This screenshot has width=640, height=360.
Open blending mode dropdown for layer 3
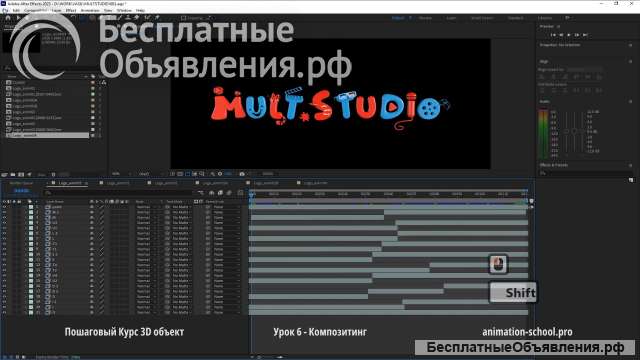point(147,218)
